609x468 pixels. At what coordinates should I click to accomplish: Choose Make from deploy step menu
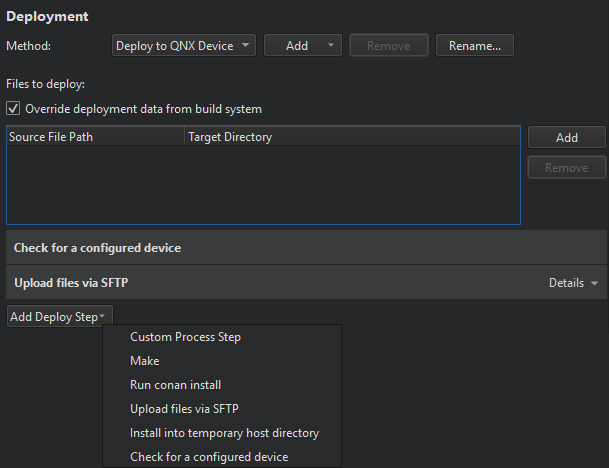(x=145, y=361)
